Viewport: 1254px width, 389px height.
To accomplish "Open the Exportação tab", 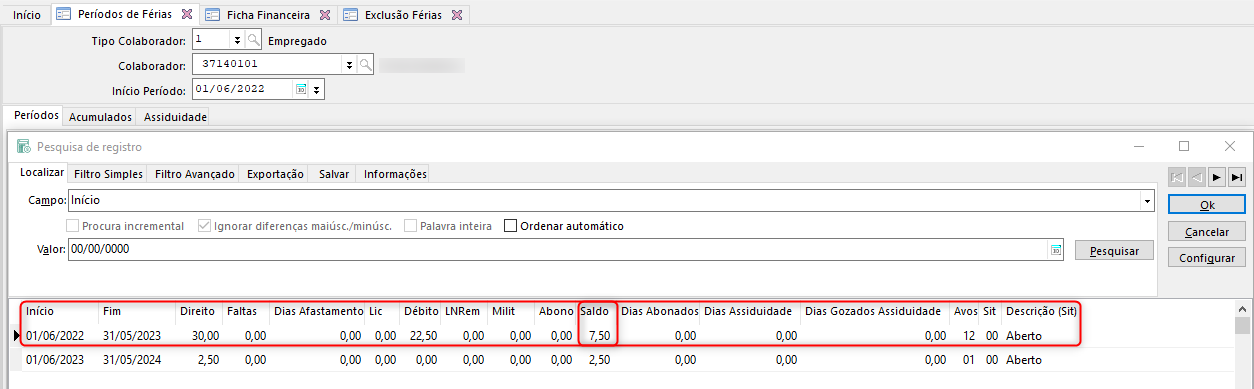I will point(275,174).
